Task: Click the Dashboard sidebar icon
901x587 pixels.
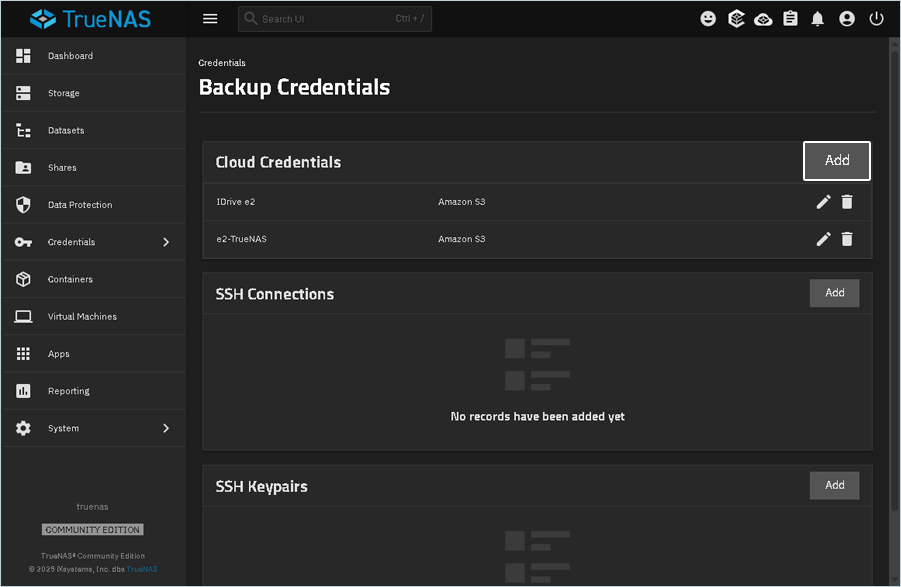Action: [23, 56]
